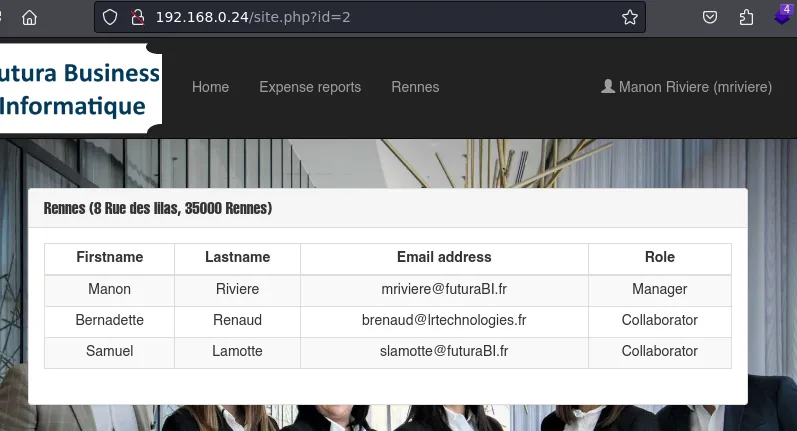Open the Manon Riviere (mriviere) user link
The width and height of the screenshot is (797, 431).
coord(695,87)
